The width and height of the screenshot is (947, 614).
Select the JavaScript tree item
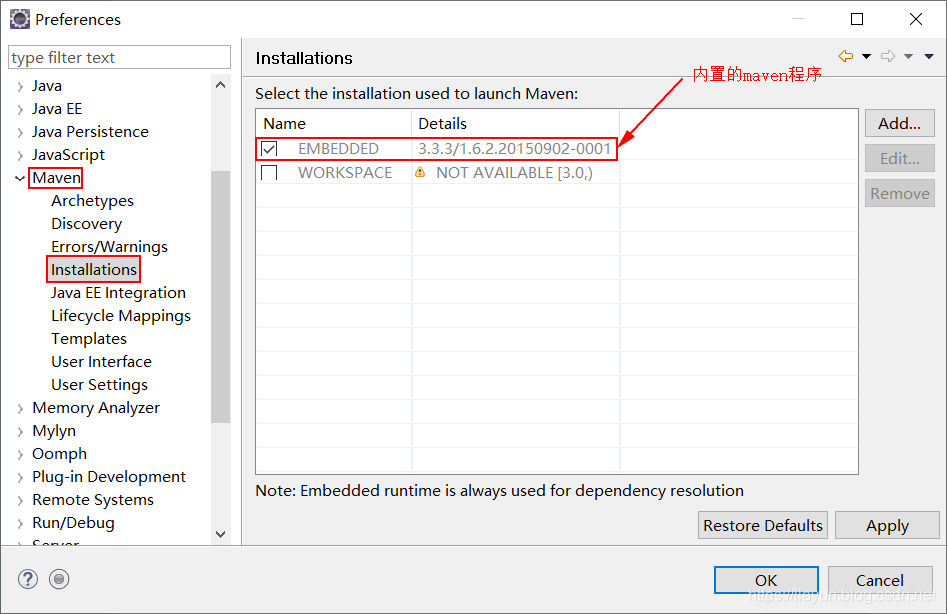coord(68,155)
